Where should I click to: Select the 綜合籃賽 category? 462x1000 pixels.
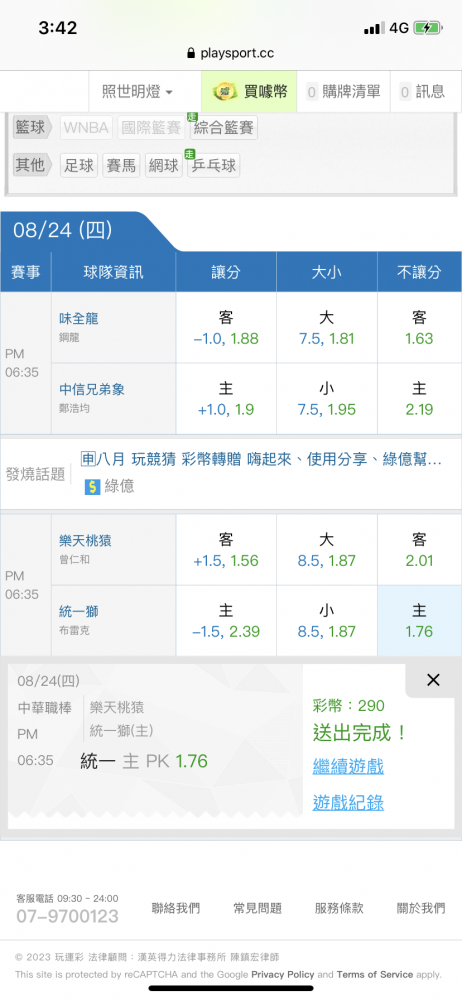click(223, 128)
